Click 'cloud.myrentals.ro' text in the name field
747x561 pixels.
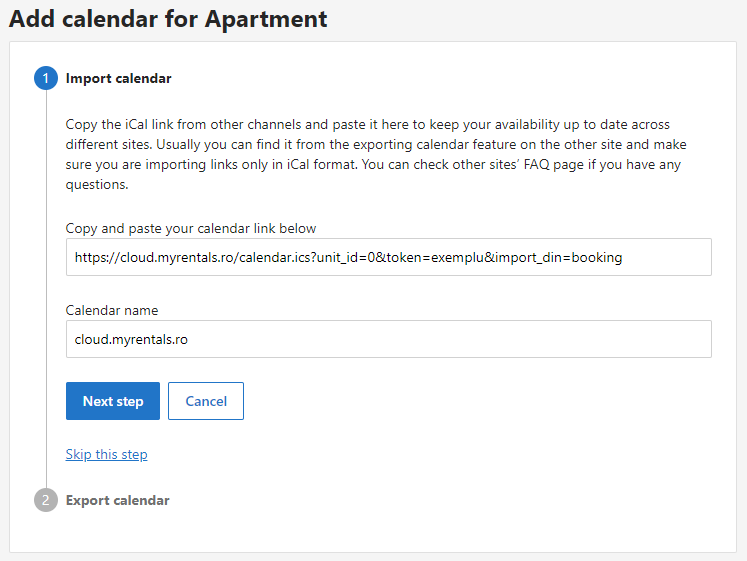click(x=131, y=339)
